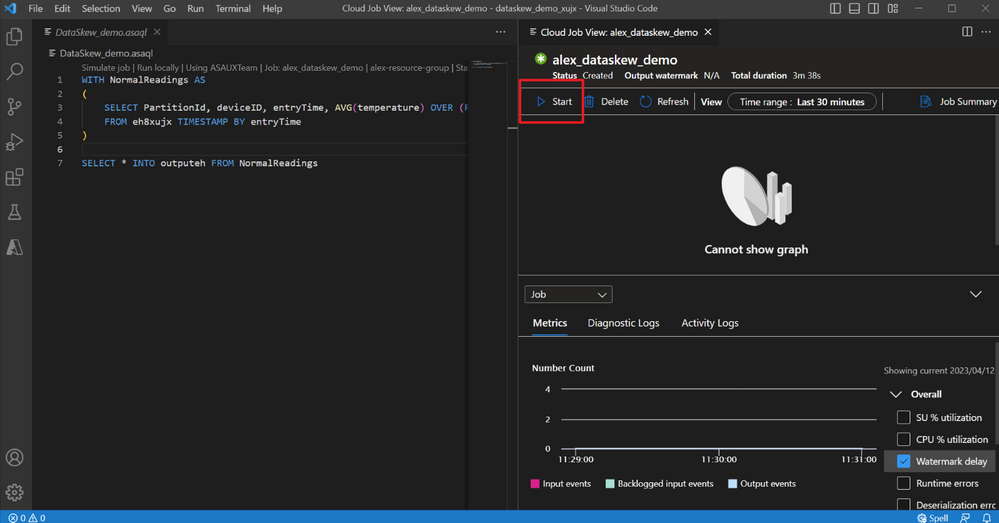Enable the CPU % utilization checkbox
Viewport: 999px width, 523px height.
903,439
